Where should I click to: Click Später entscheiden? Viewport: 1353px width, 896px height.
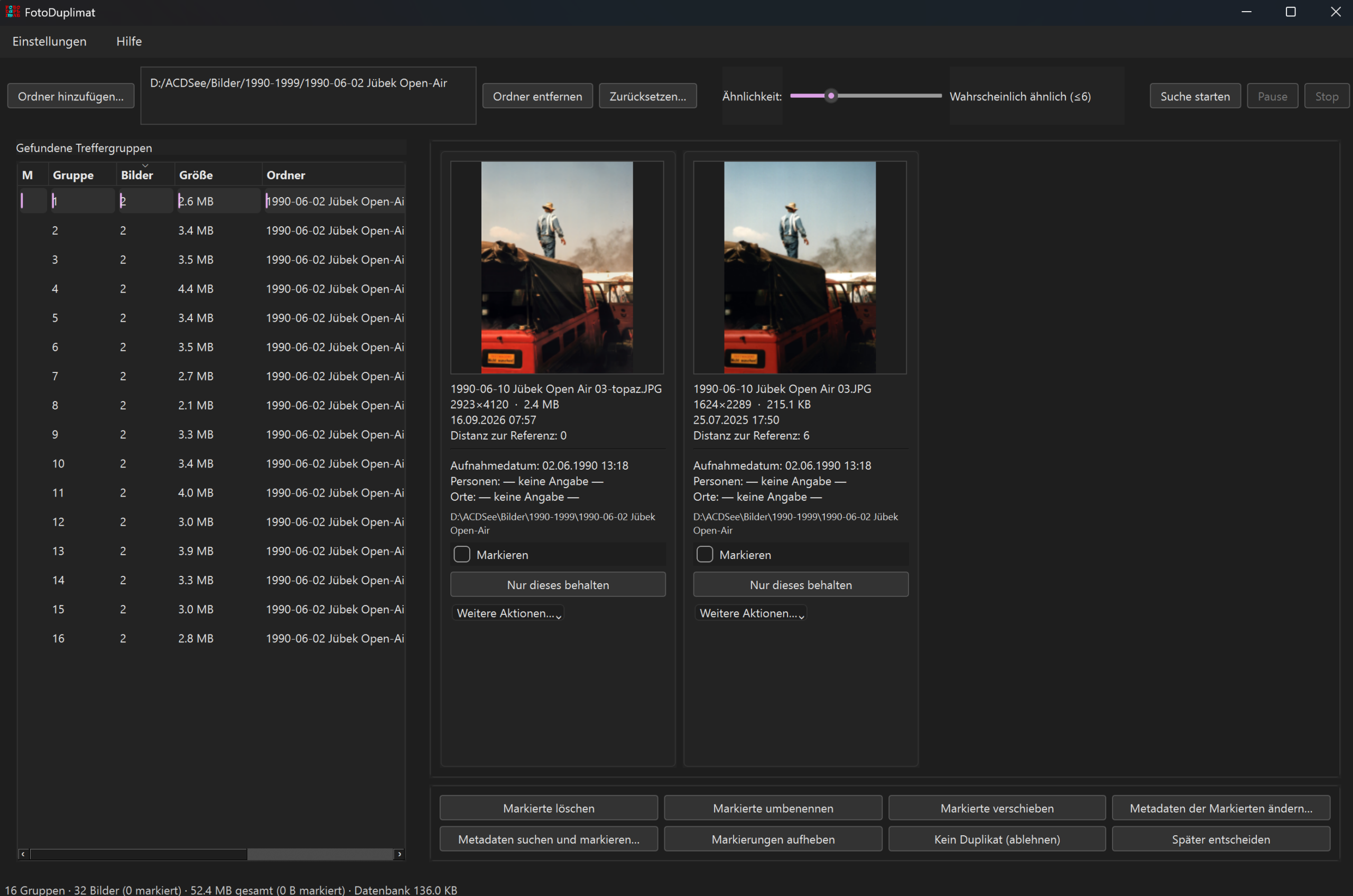[1221, 839]
